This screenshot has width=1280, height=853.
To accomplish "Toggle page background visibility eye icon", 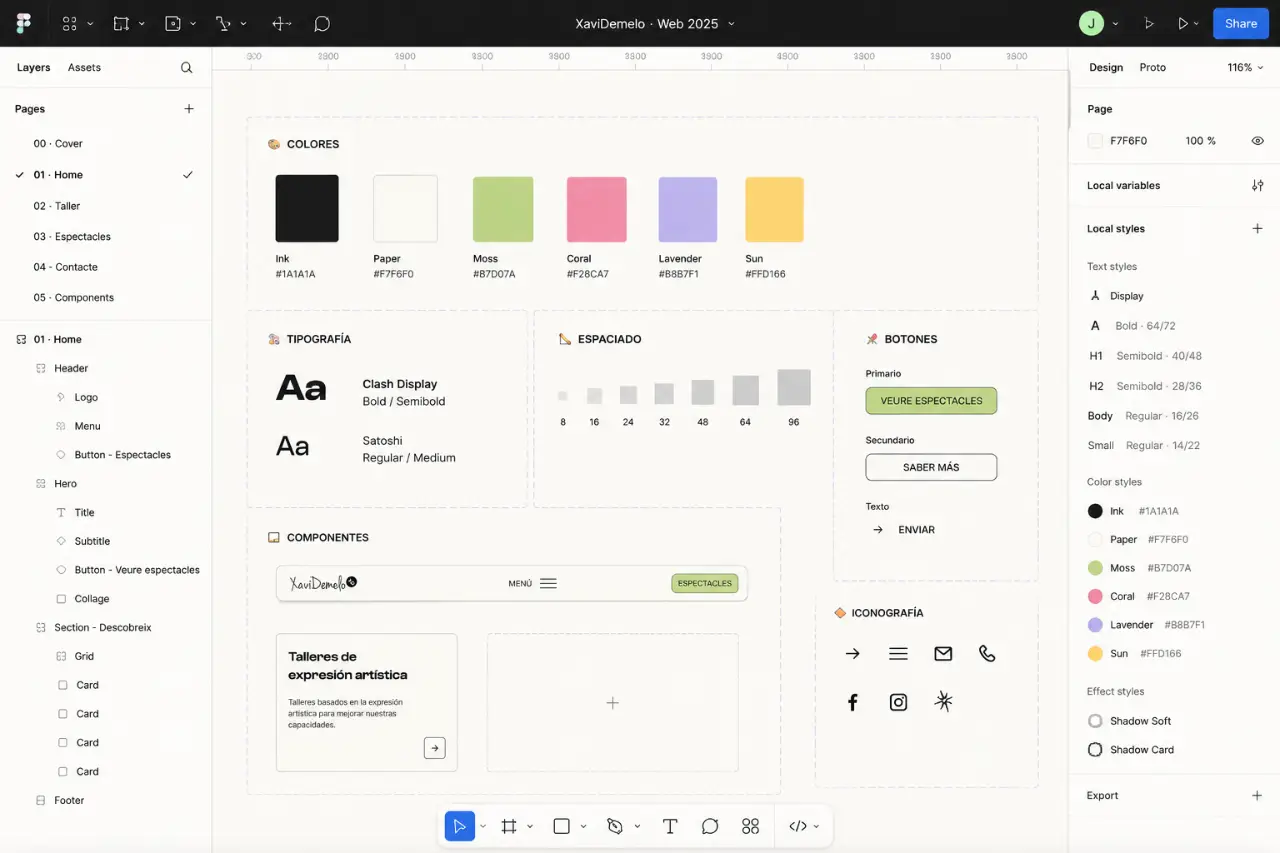I will point(1258,141).
